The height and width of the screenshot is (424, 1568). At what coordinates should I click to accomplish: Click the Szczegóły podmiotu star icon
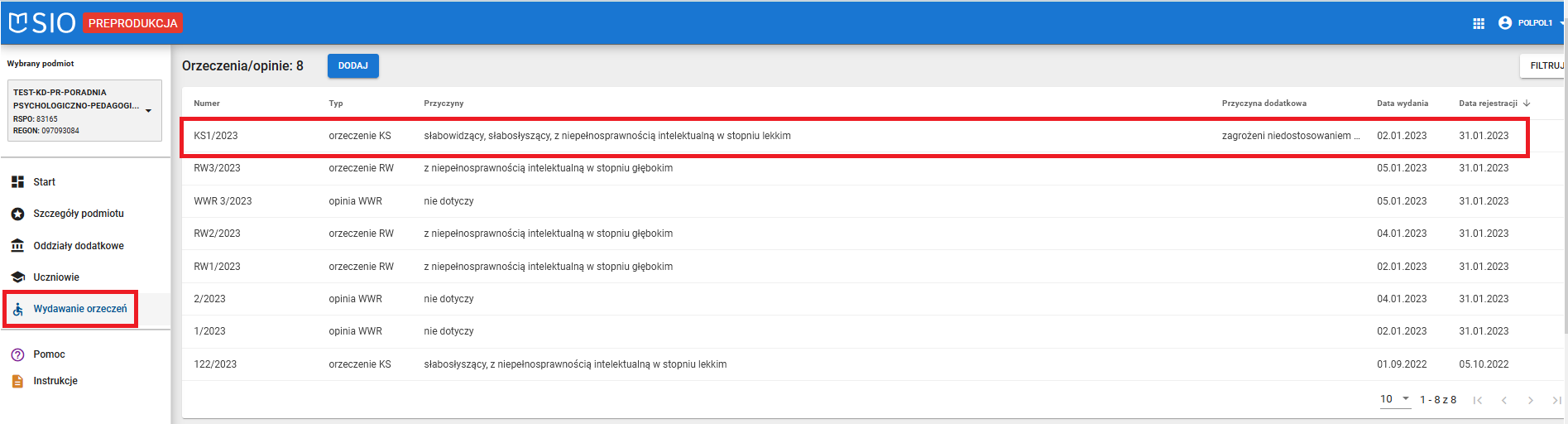pyautogui.click(x=17, y=214)
